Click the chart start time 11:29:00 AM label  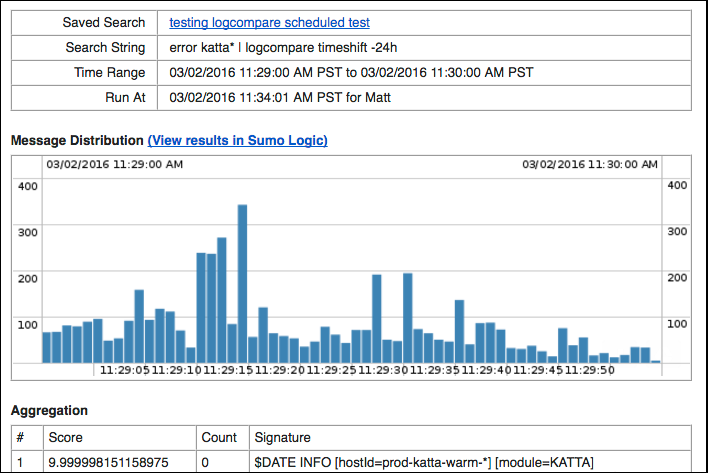[115, 164]
